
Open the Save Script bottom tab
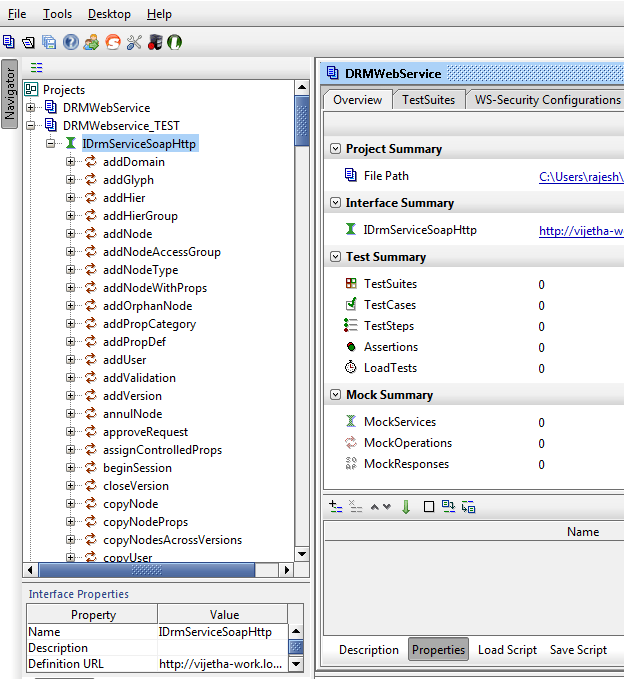(x=578, y=650)
